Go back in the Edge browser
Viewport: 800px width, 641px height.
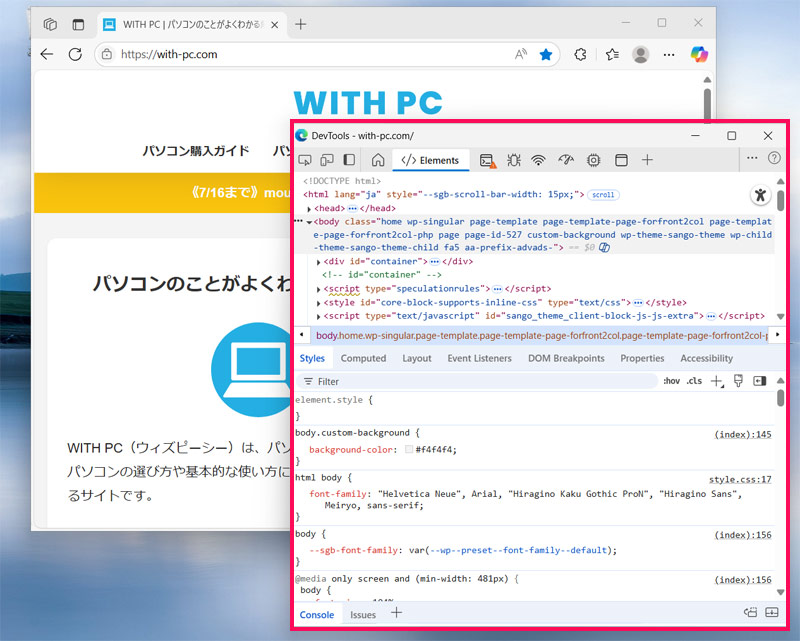47,54
